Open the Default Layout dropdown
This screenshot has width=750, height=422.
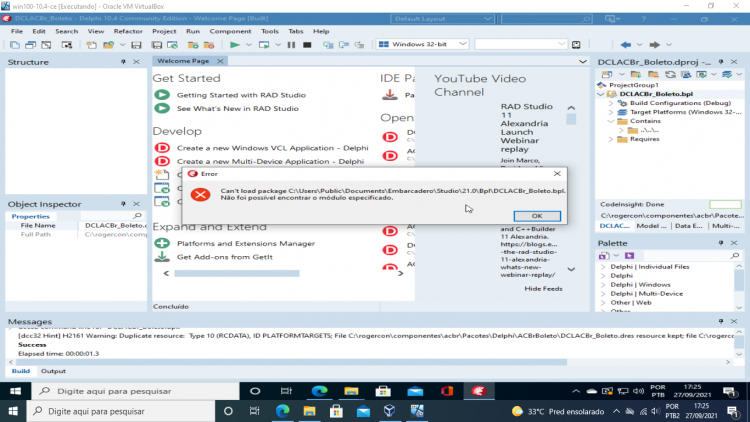tap(441, 19)
